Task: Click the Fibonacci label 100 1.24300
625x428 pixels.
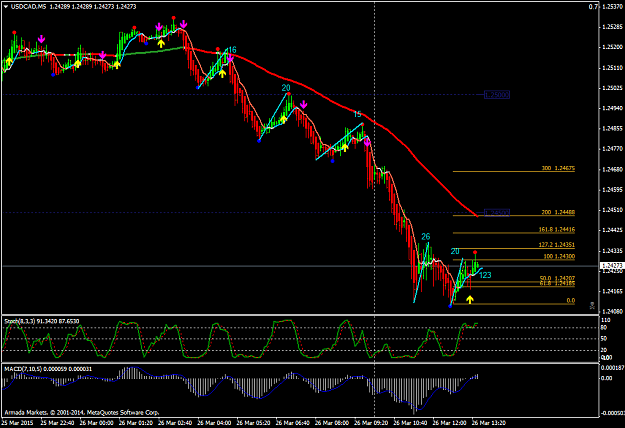Action: click(x=559, y=256)
